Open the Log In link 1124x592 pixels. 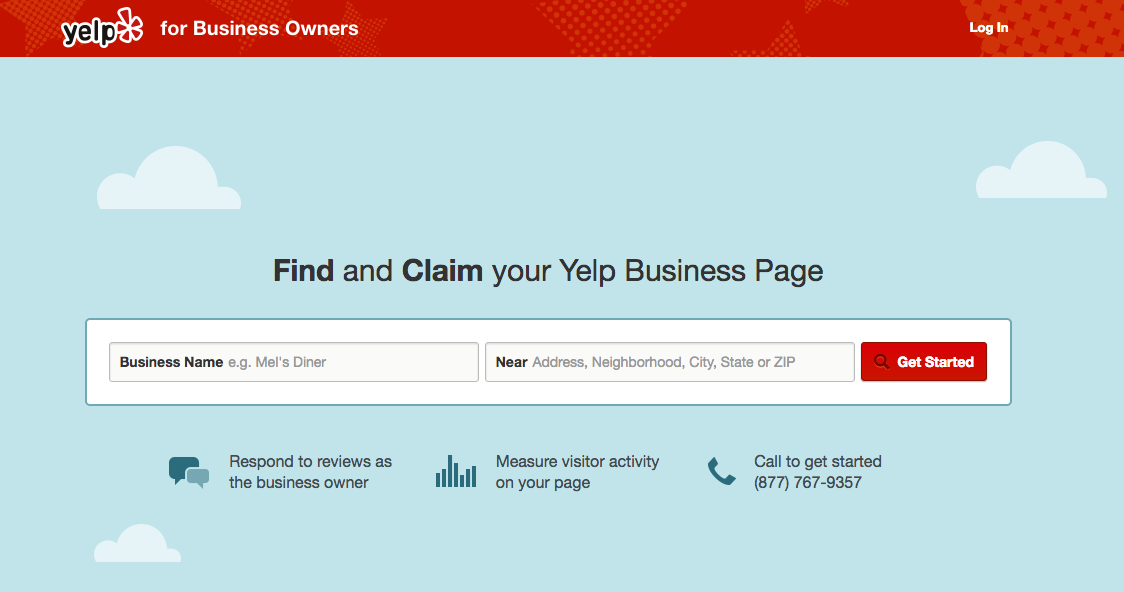tap(989, 28)
